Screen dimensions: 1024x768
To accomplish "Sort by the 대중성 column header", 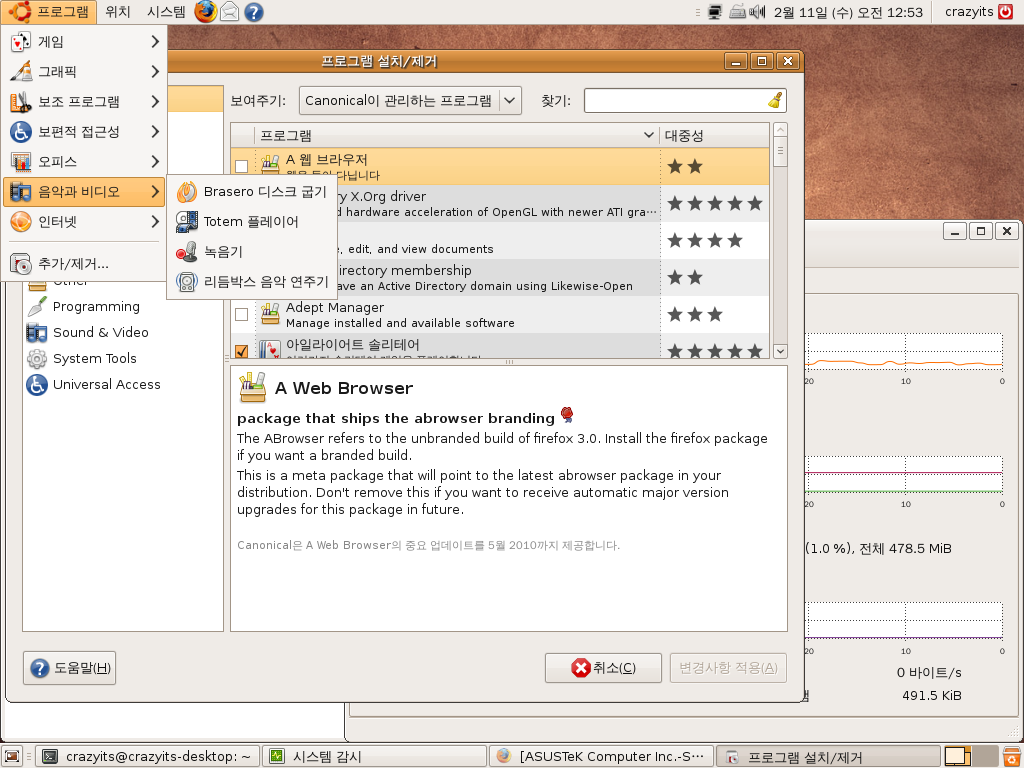I will click(x=714, y=135).
